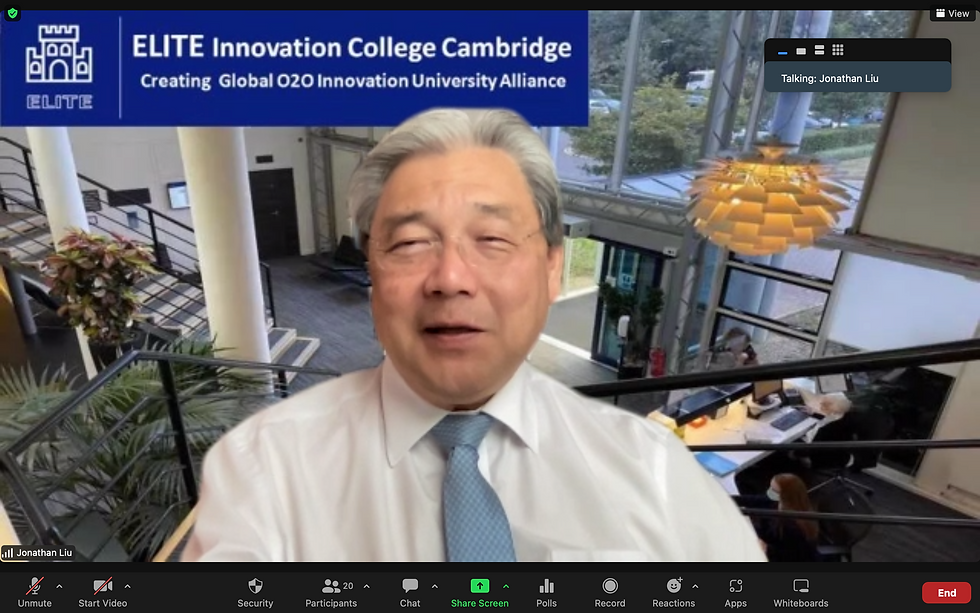980x613 pixels.
Task: Expand the chat options arrow
Action: [435, 586]
